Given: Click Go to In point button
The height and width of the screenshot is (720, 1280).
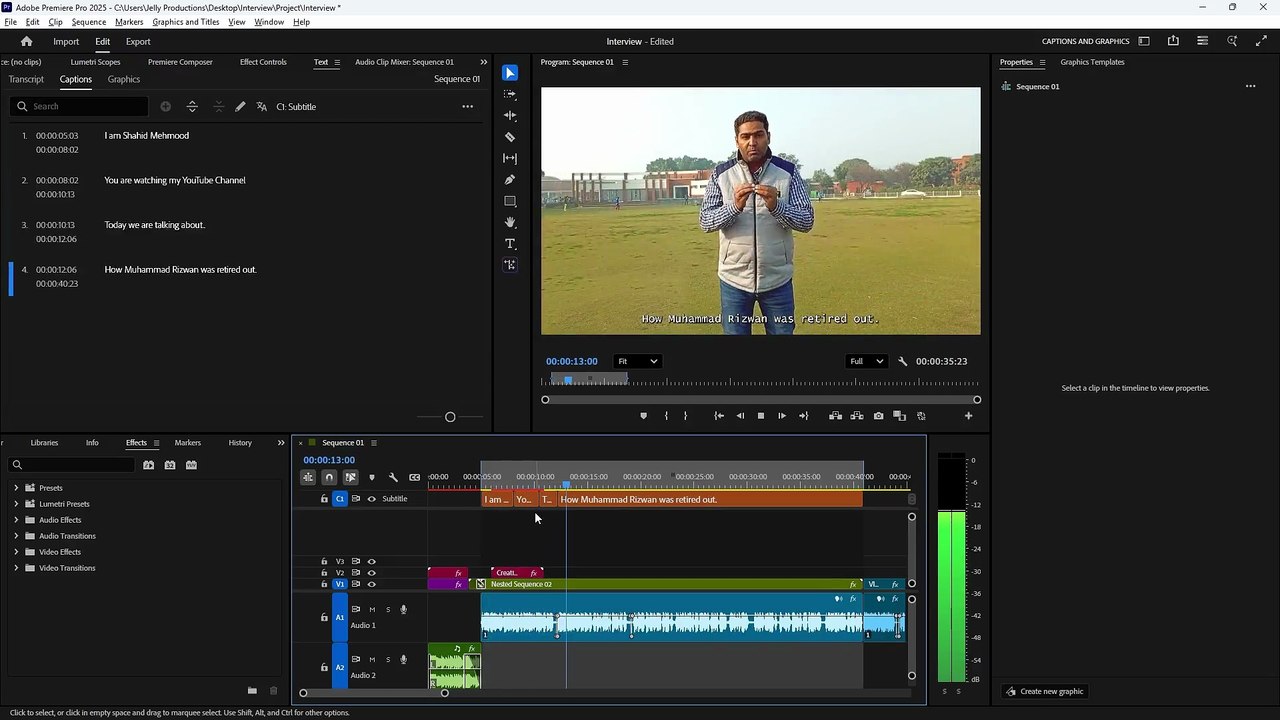Looking at the screenshot, I should click(719, 416).
